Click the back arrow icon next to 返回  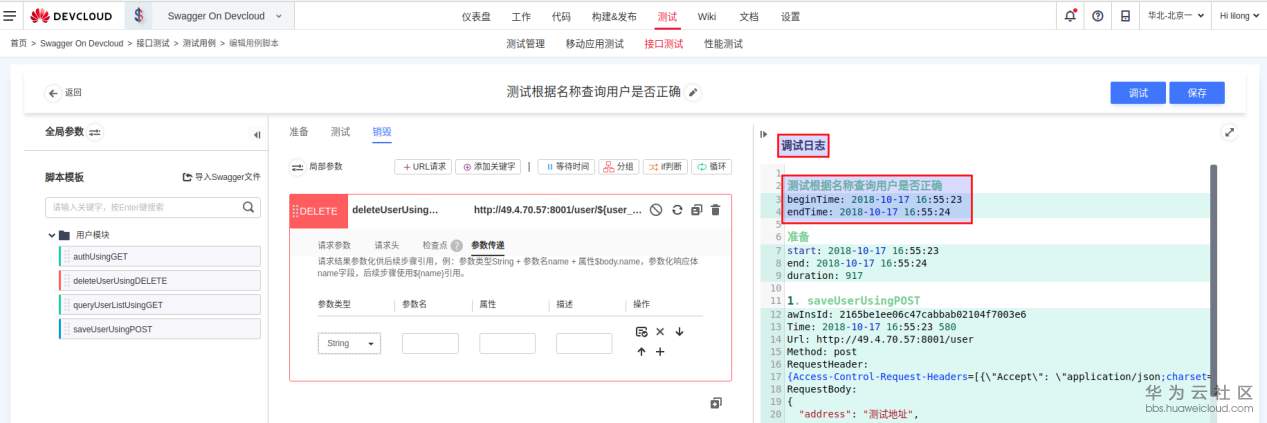53,92
